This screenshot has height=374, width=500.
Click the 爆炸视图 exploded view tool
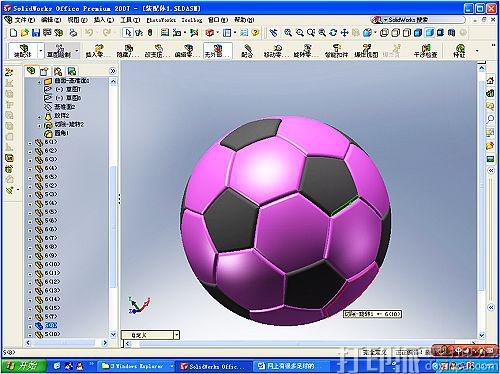click(366, 51)
